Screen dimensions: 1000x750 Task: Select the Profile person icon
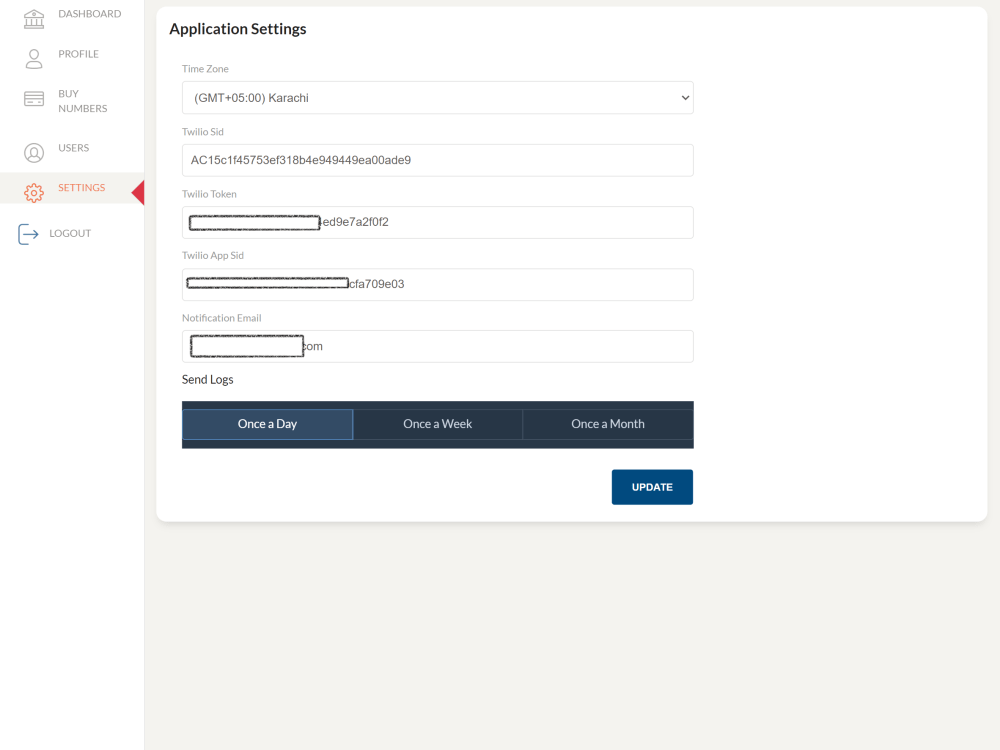(x=33, y=58)
